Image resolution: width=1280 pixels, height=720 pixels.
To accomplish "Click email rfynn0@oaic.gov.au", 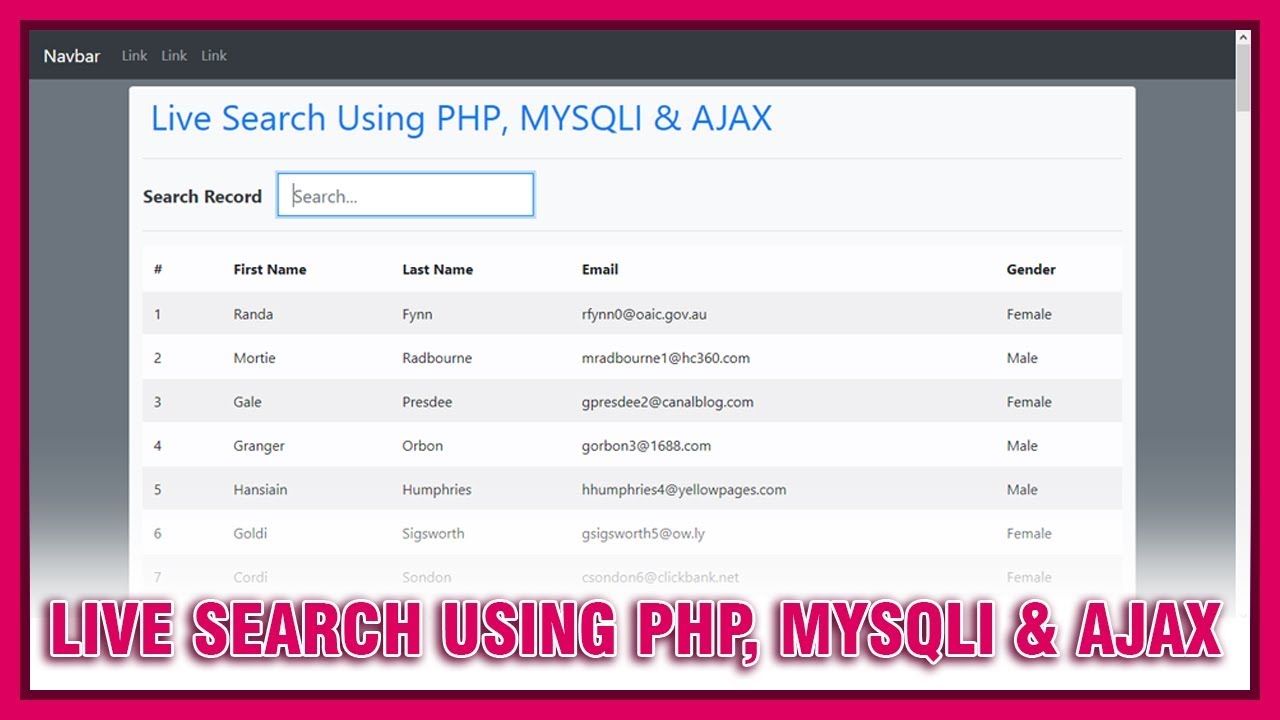I will pyautogui.click(x=644, y=314).
